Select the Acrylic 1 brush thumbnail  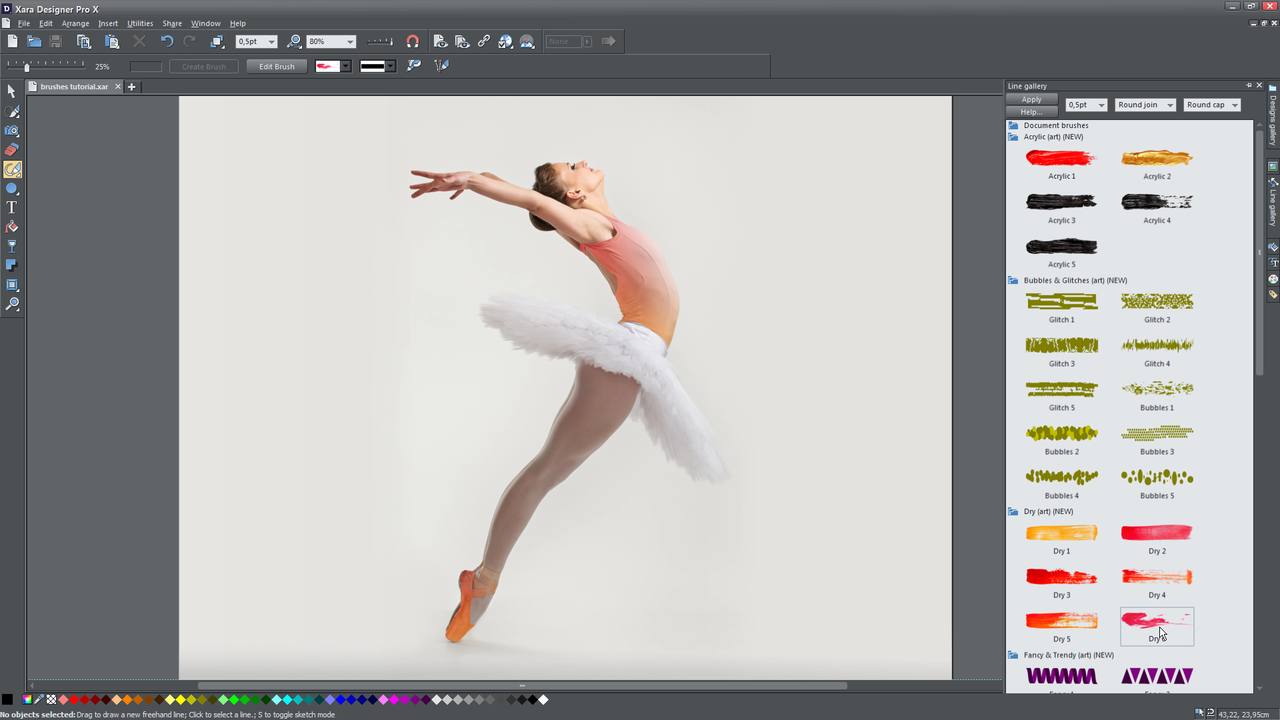(1061, 158)
